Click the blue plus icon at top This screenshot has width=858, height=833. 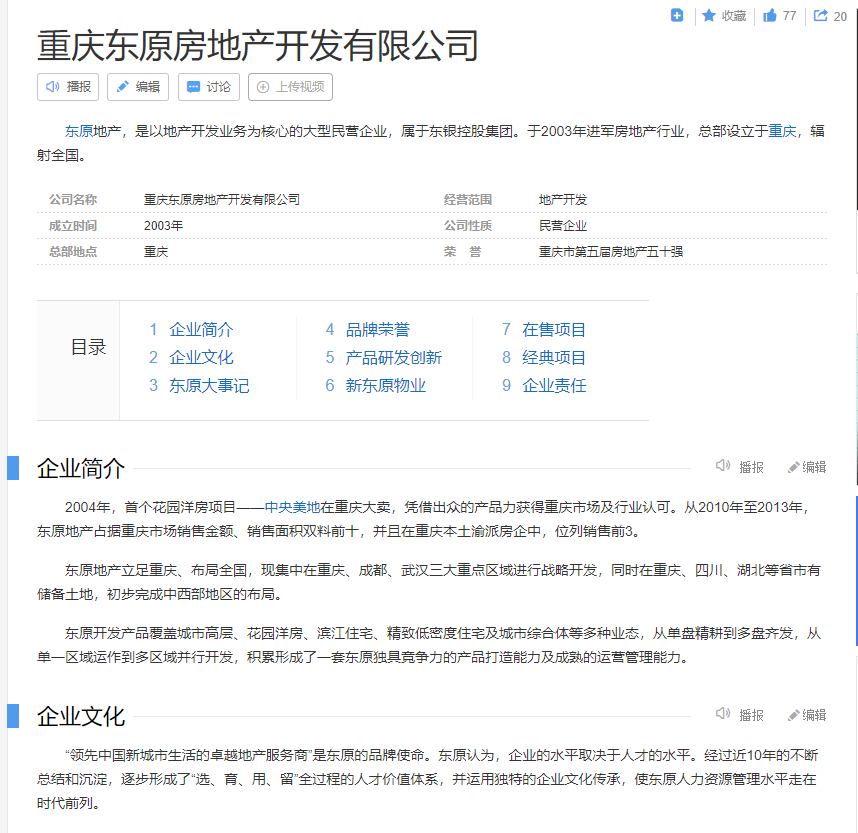tap(677, 15)
